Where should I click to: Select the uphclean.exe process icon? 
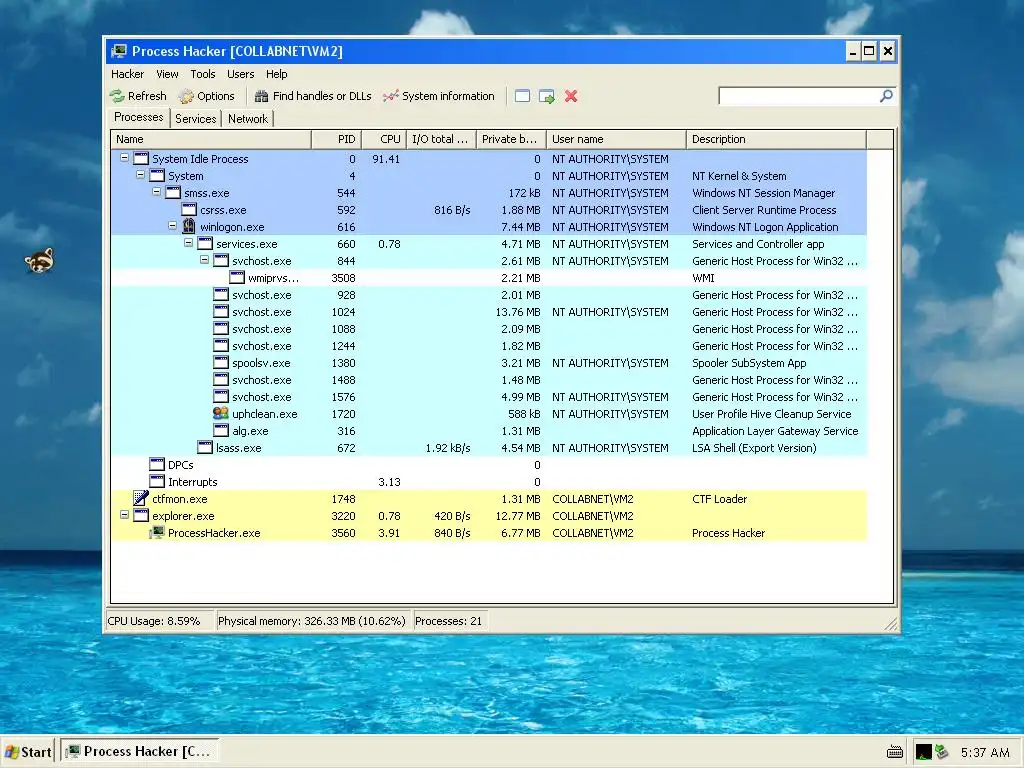coord(221,413)
